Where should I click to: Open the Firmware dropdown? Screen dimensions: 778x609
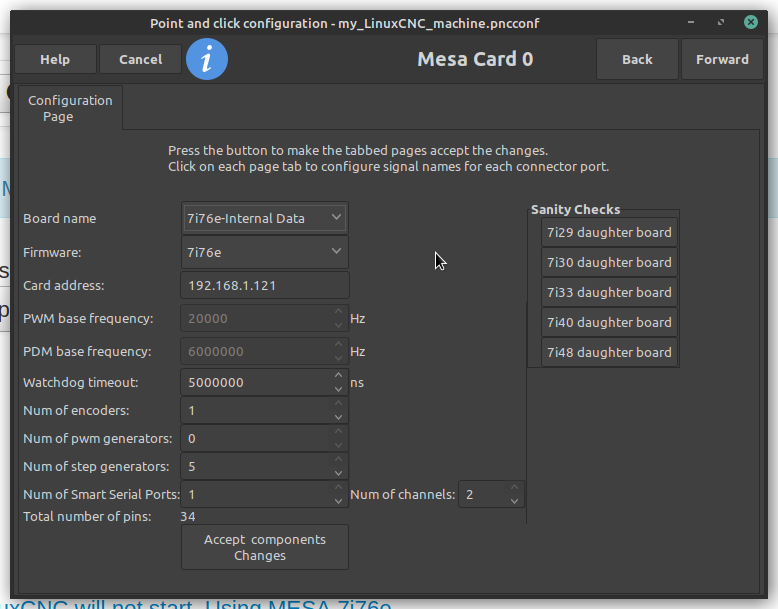264,252
